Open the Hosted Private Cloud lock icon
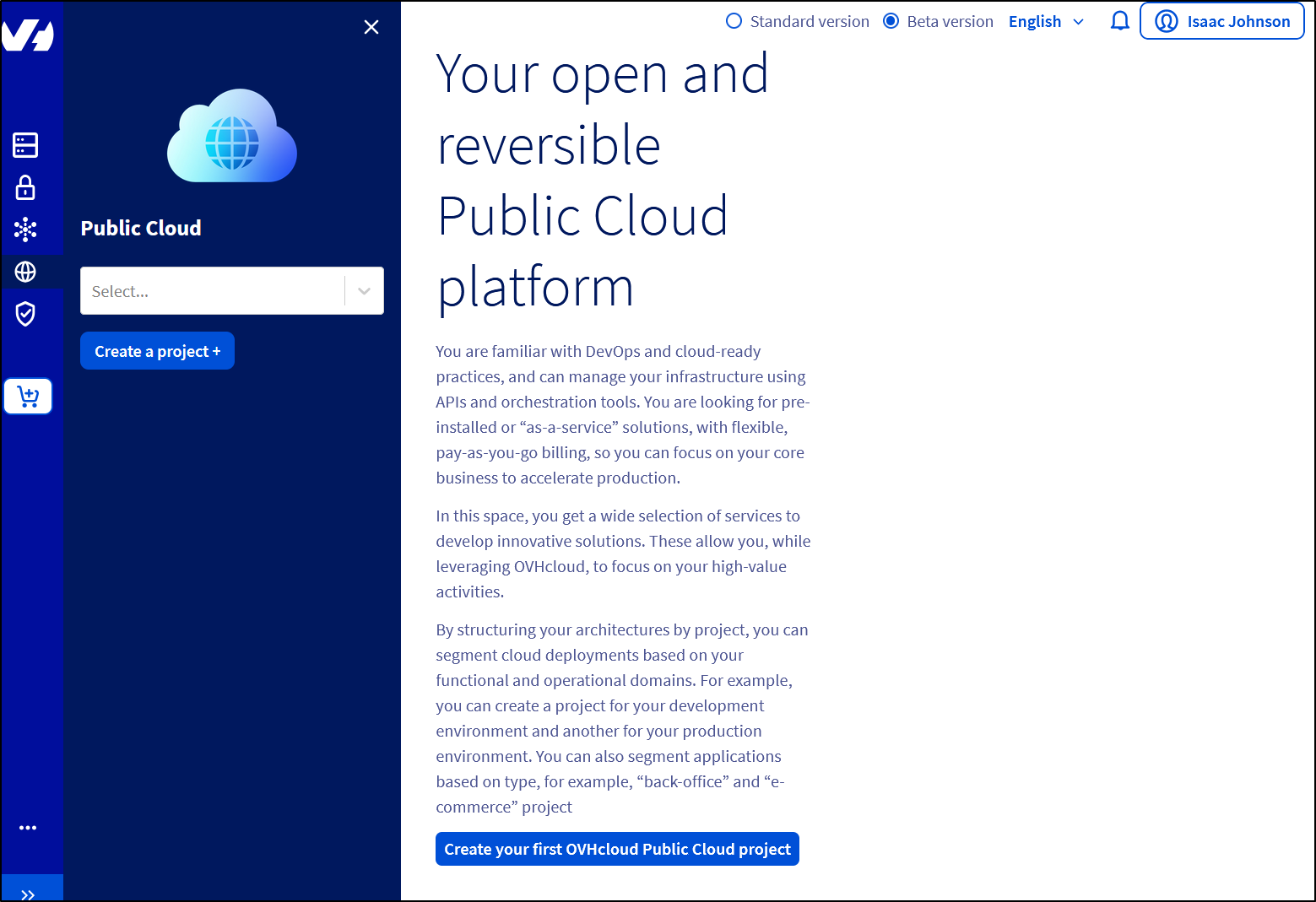This screenshot has width=1316, height=902. [24, 186]
